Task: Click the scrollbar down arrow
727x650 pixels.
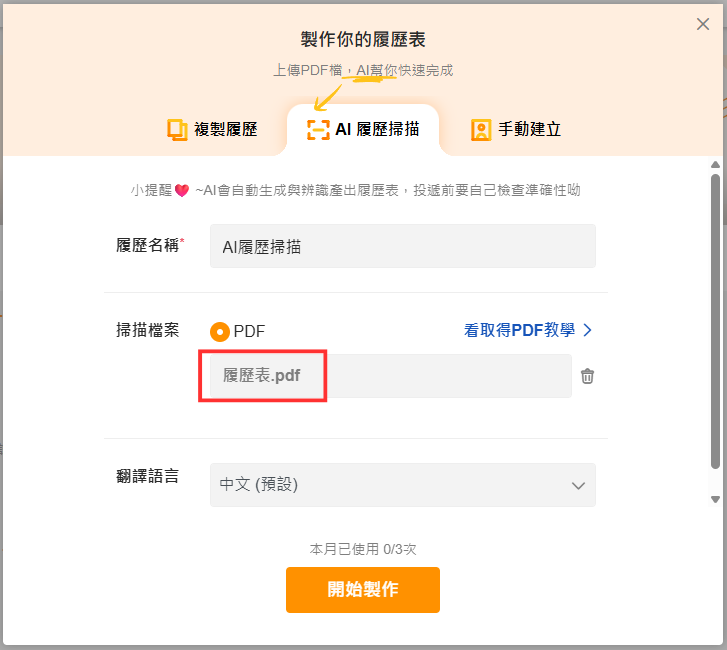Action: [x=715, y=499]
